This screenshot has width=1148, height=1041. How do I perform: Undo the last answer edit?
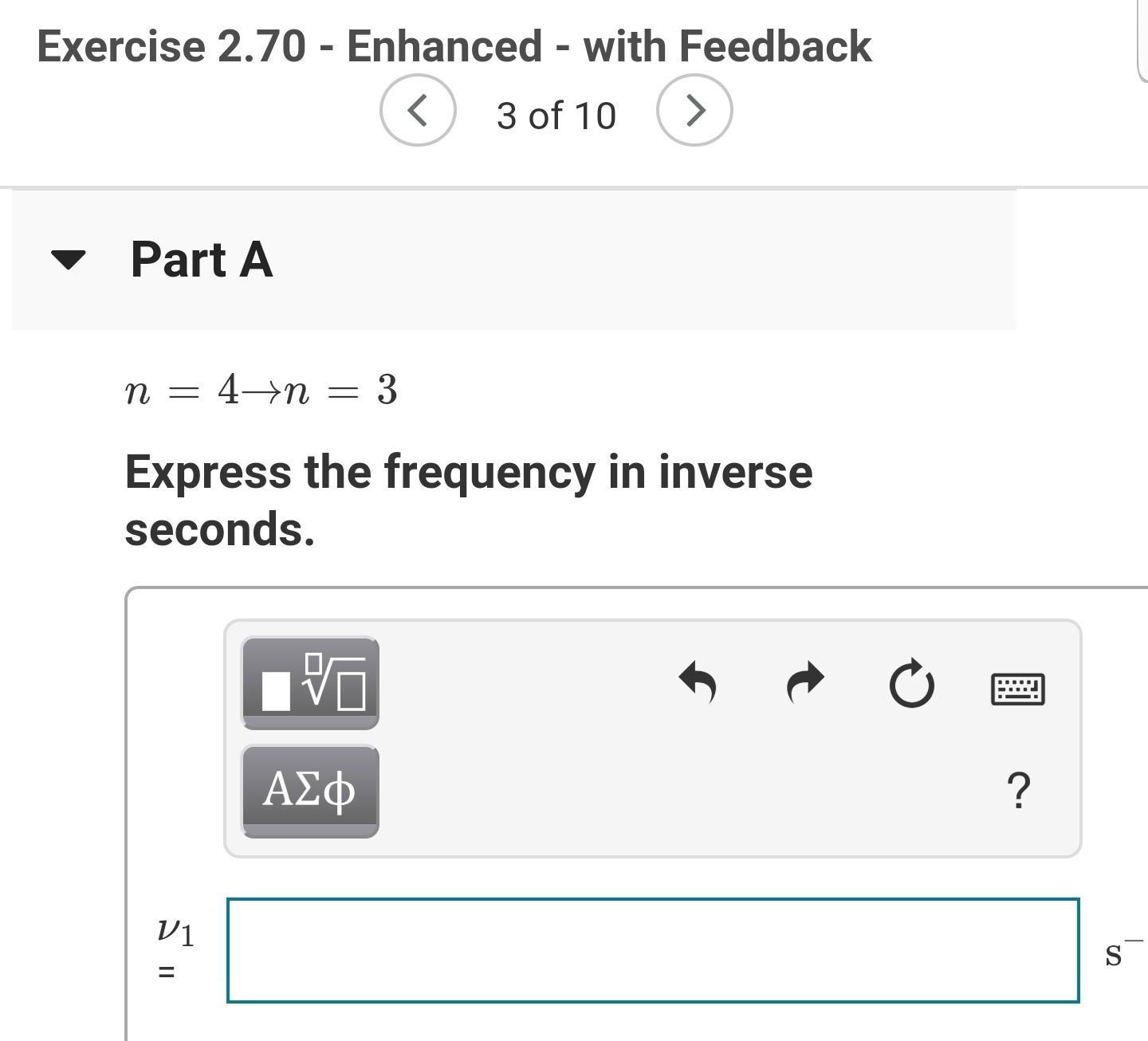tap(698, 683)
